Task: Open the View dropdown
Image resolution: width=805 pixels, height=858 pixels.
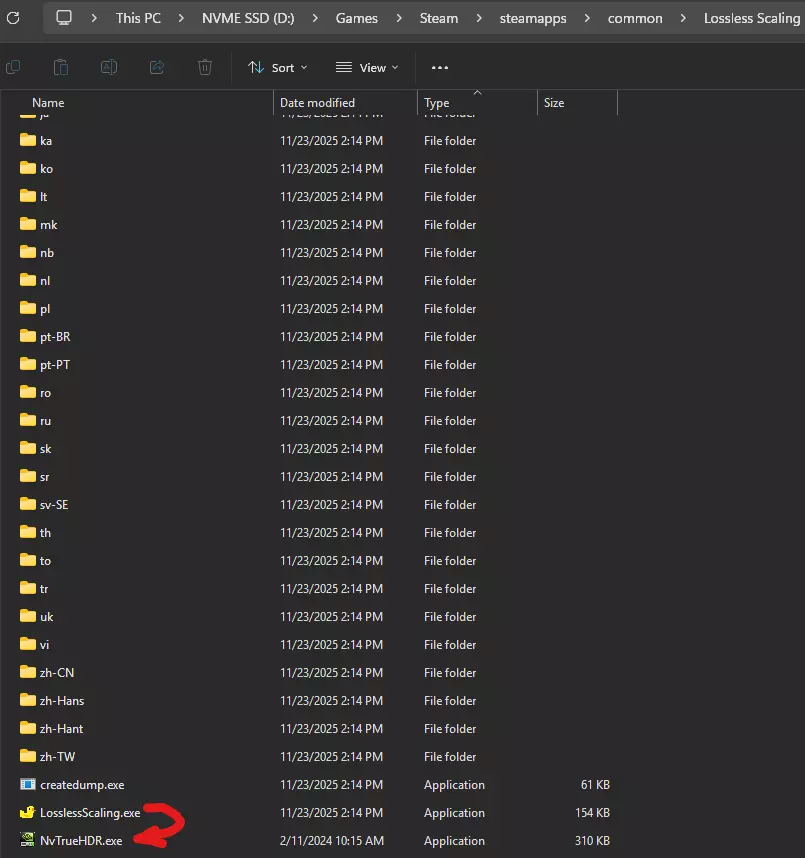Action: [x=367, y=67]
